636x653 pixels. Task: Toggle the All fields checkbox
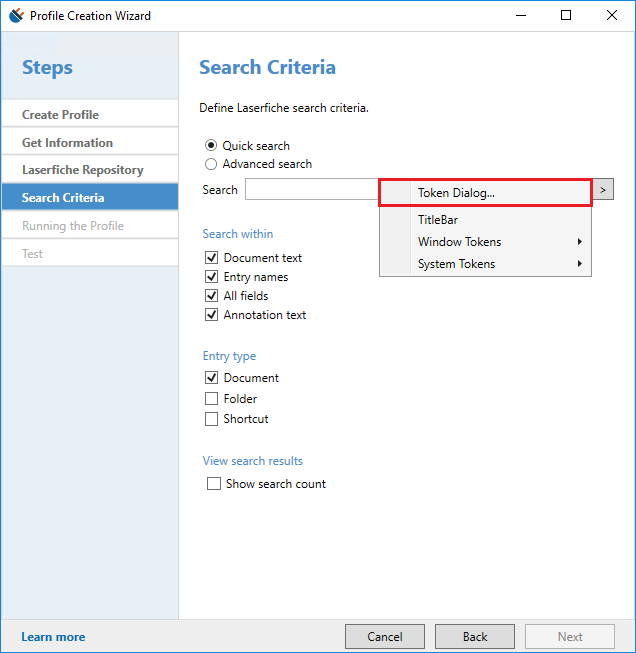[212, 296]
